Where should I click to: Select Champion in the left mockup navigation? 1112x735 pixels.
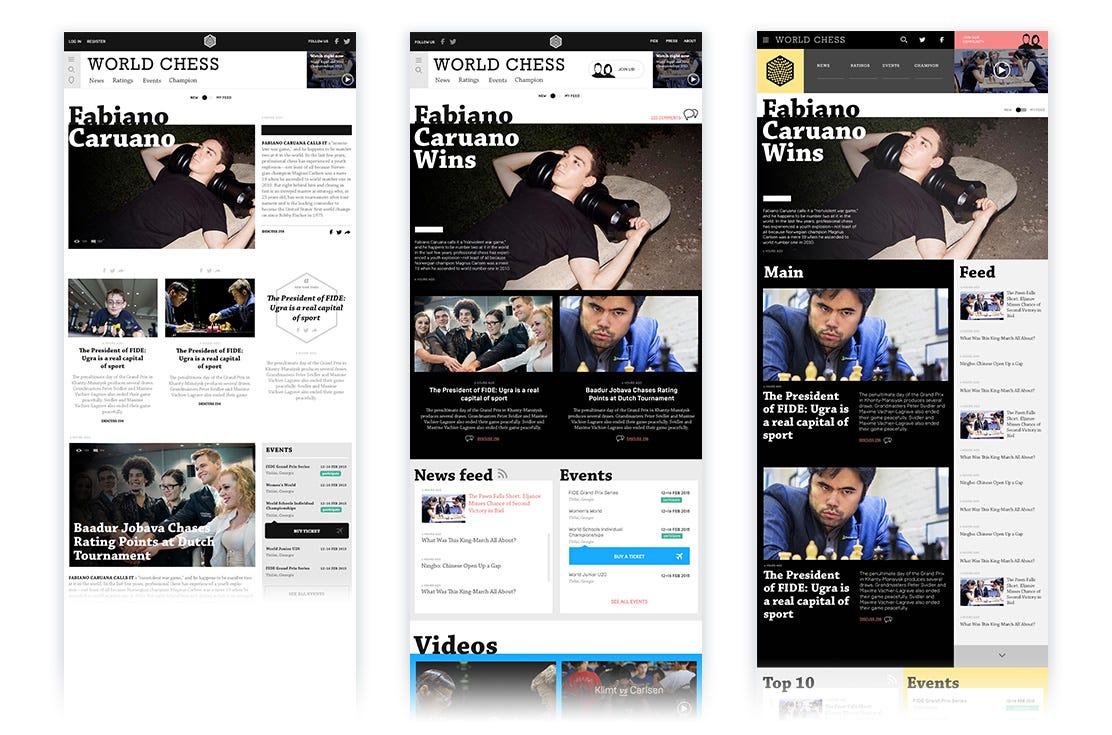tap(183, 80)
